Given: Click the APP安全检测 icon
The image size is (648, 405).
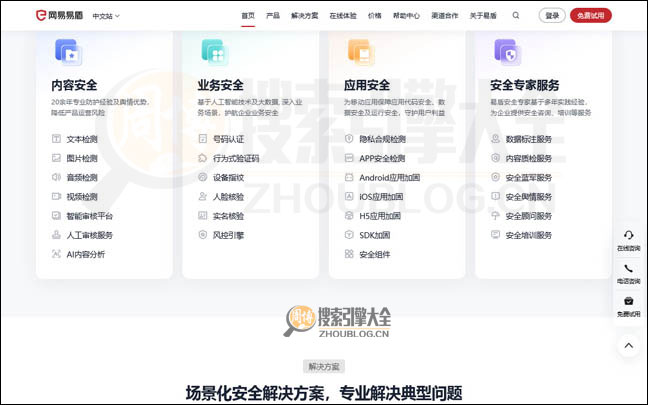Looking at the screenshot, I should coord(349,158).
